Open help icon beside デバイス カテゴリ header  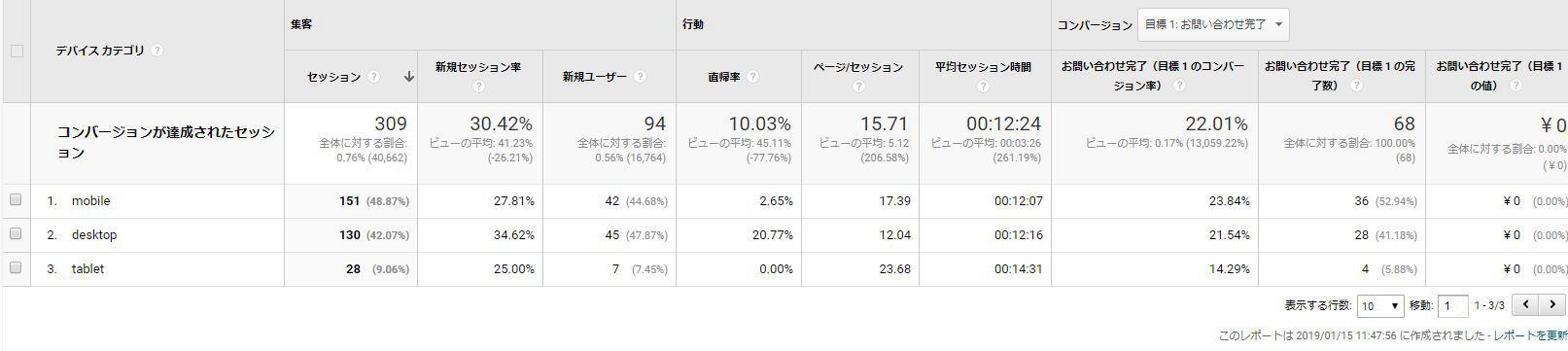tap(157, 51)
